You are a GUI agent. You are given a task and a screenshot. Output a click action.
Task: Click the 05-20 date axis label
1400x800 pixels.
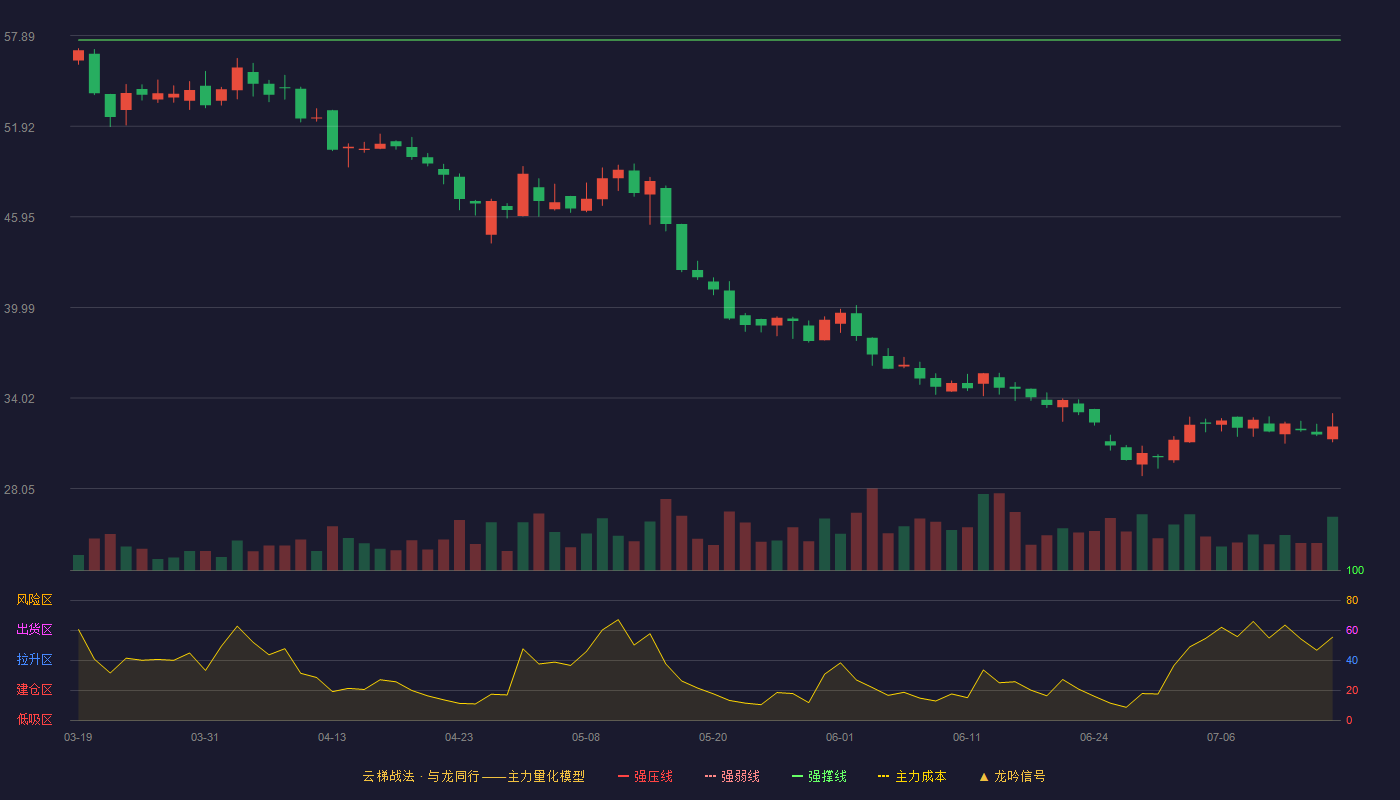[713, 737]
